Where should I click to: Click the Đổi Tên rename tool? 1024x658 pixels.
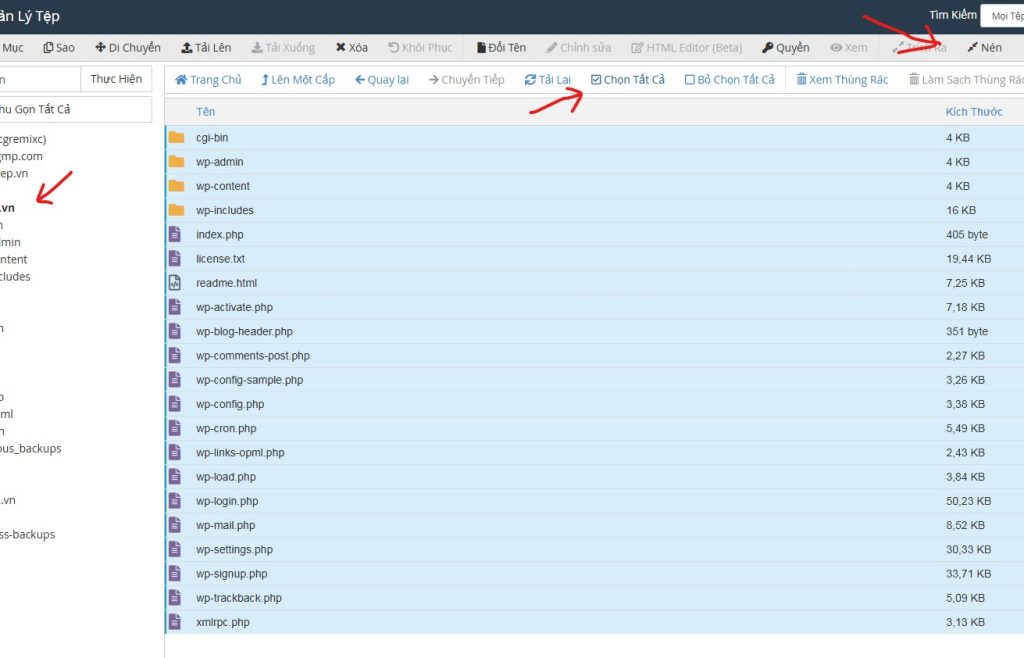point(501,48)
